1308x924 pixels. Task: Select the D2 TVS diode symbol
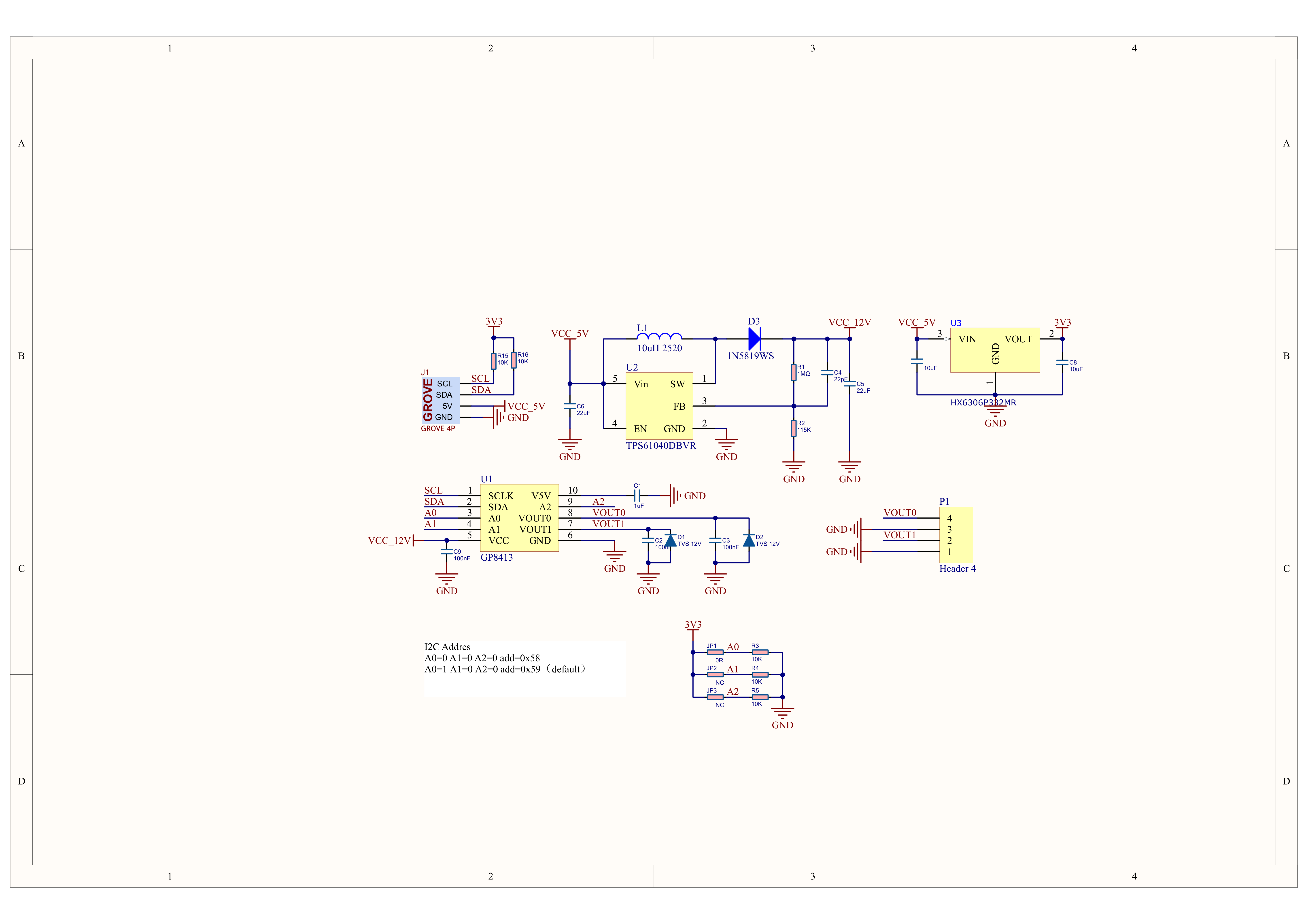point(749,540)
